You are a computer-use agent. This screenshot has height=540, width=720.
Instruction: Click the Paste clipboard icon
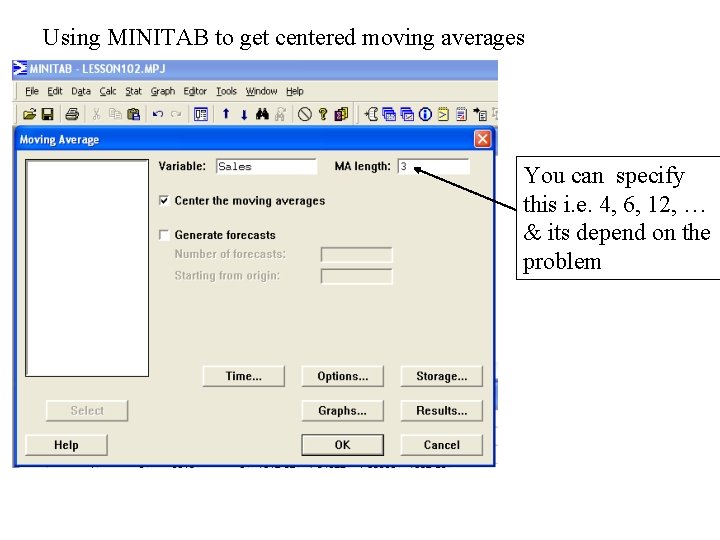(x=133, y=114)
